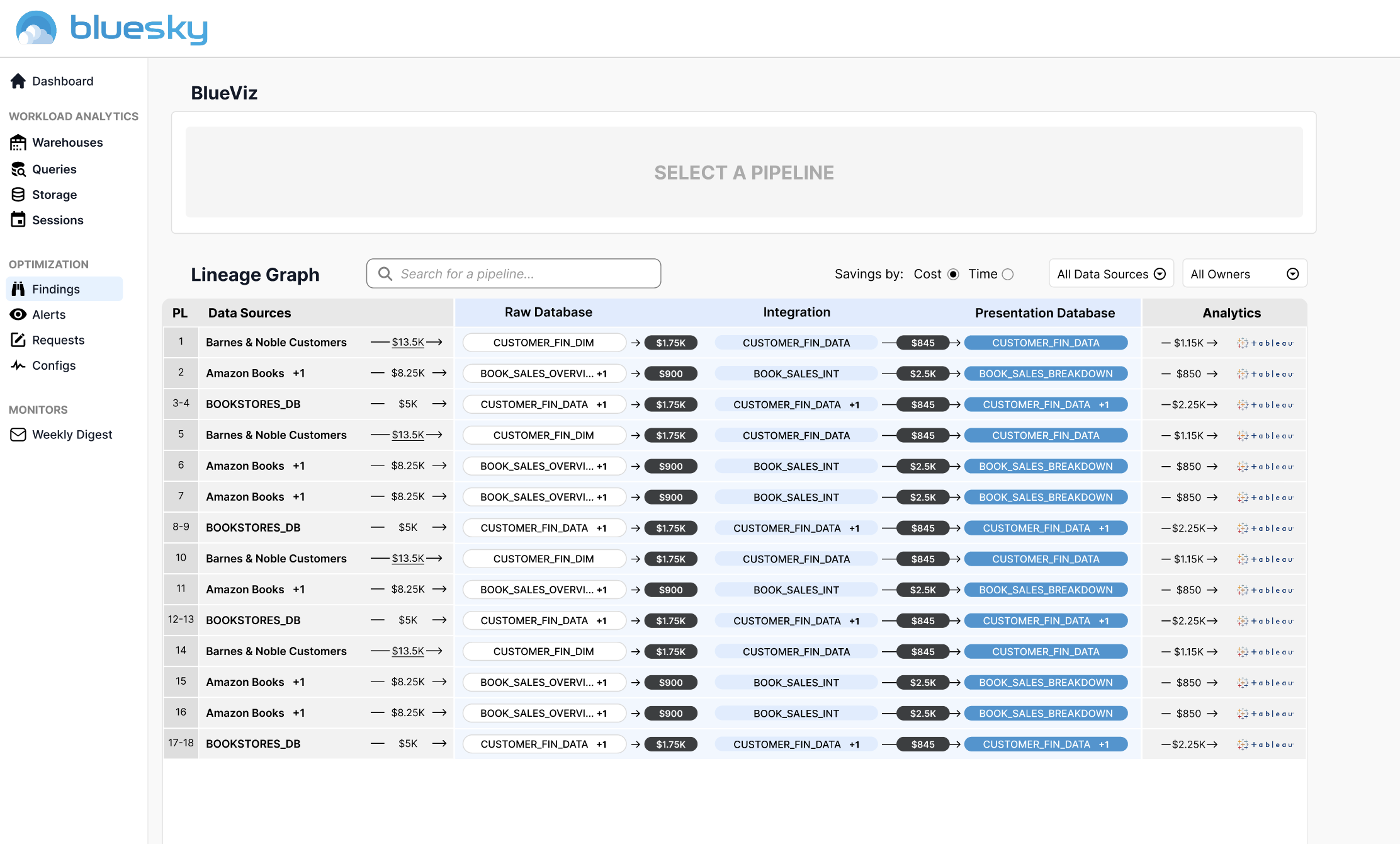Select the Time savings radio button
The image size is (1400, 844).
click(x=1008, y=274)
